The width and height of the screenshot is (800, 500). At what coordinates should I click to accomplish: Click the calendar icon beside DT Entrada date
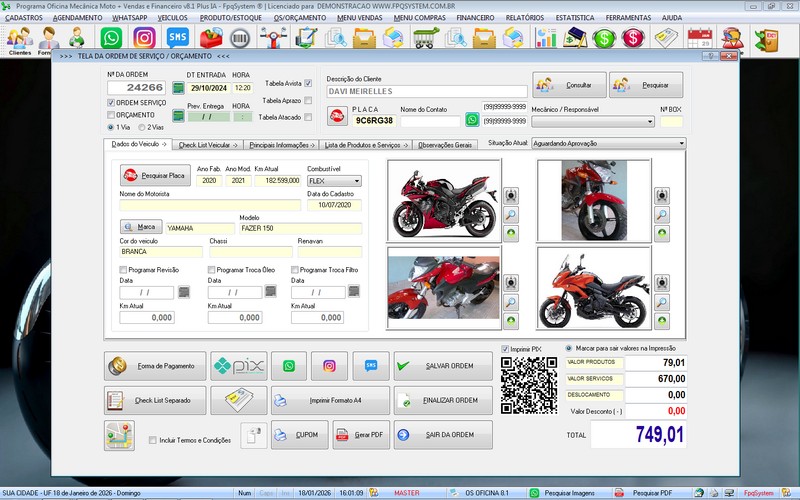point(179,88)
